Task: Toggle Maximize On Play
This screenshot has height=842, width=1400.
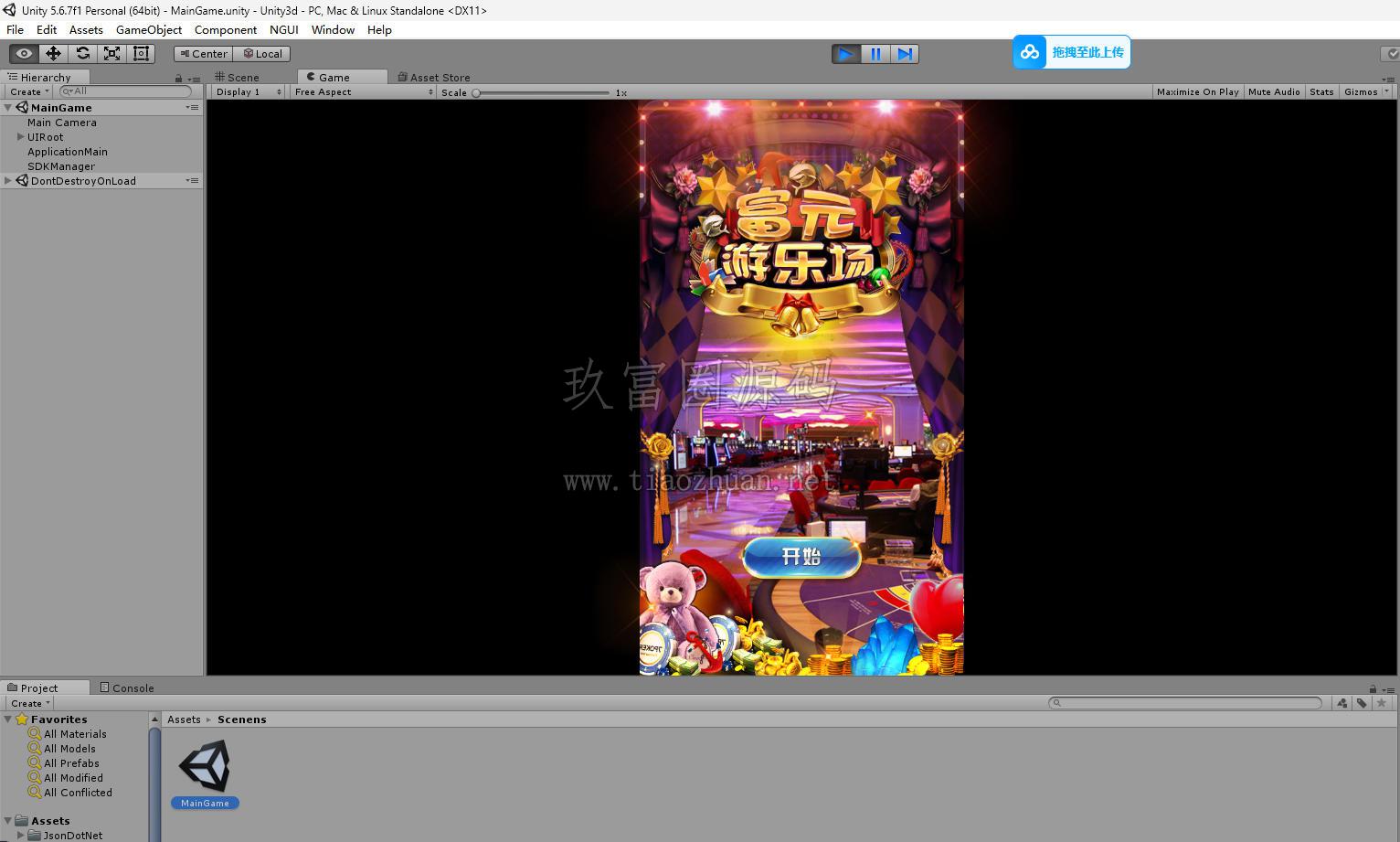Action: pyautogui.click(x=1197, y=92)
